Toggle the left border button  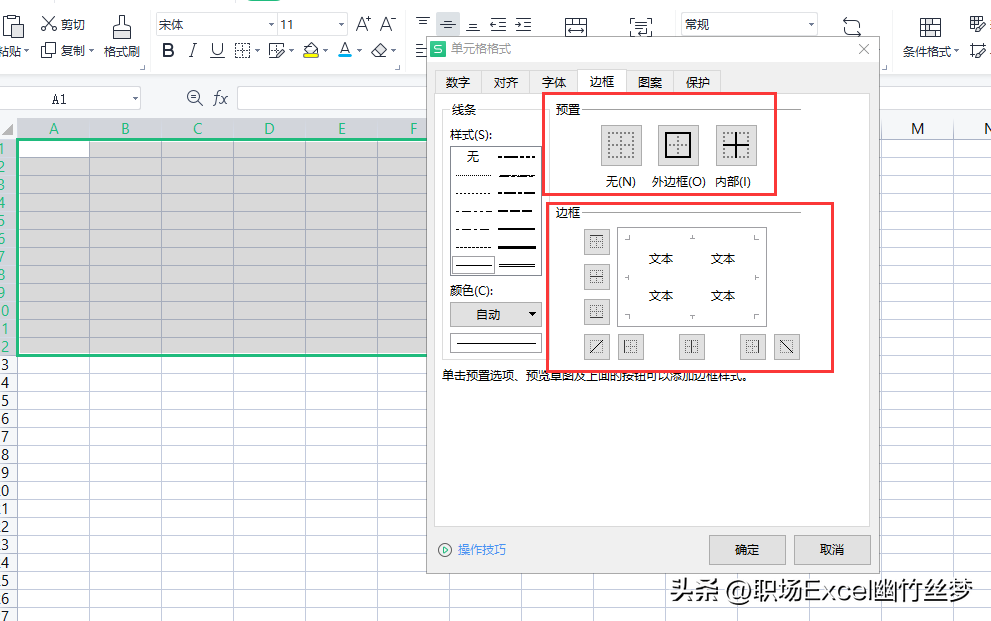pos(631,347)
